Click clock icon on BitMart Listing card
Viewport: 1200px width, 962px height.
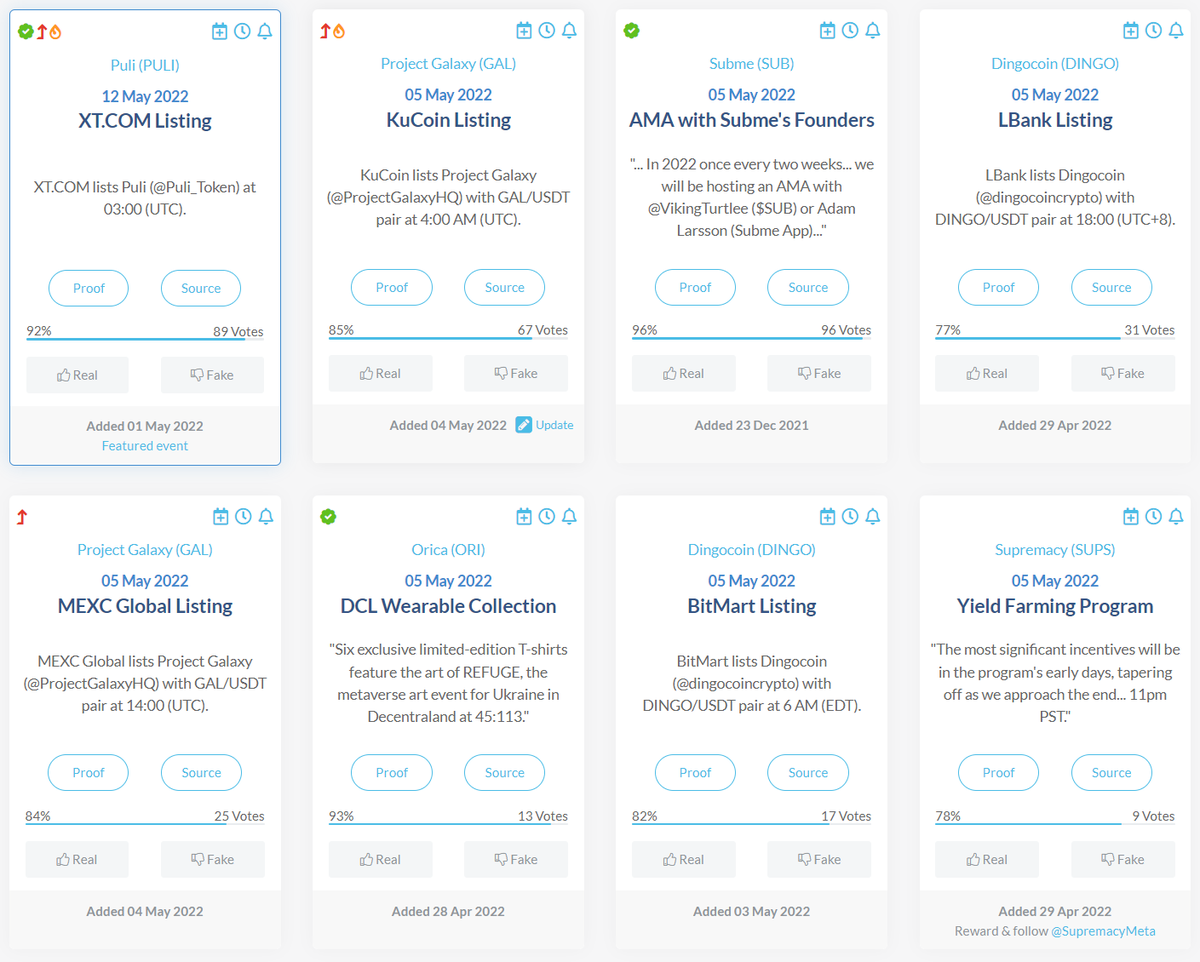tap(849, 517)
